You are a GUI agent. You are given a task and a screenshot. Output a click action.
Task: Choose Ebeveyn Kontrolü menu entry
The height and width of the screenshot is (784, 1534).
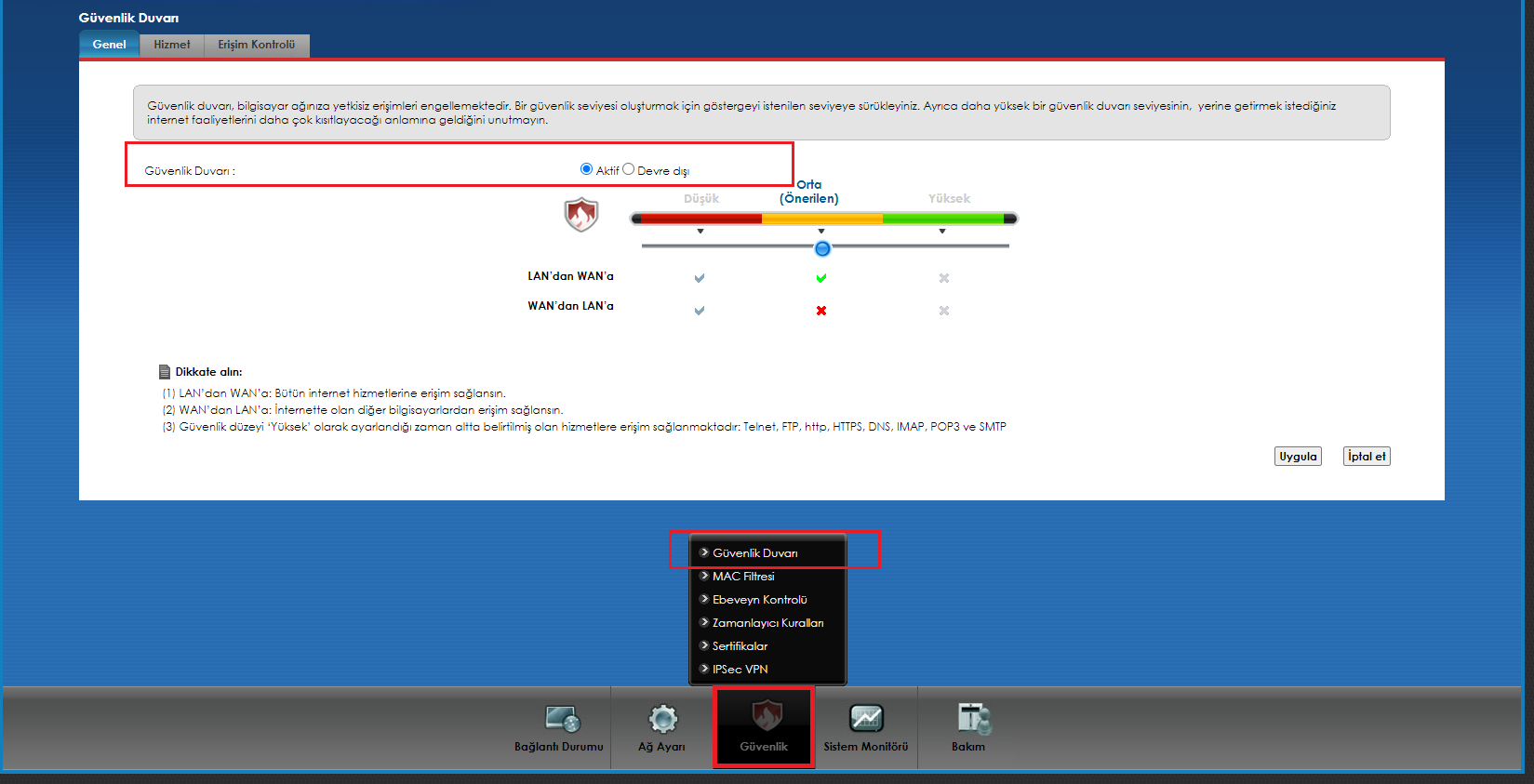click(759, 600)
